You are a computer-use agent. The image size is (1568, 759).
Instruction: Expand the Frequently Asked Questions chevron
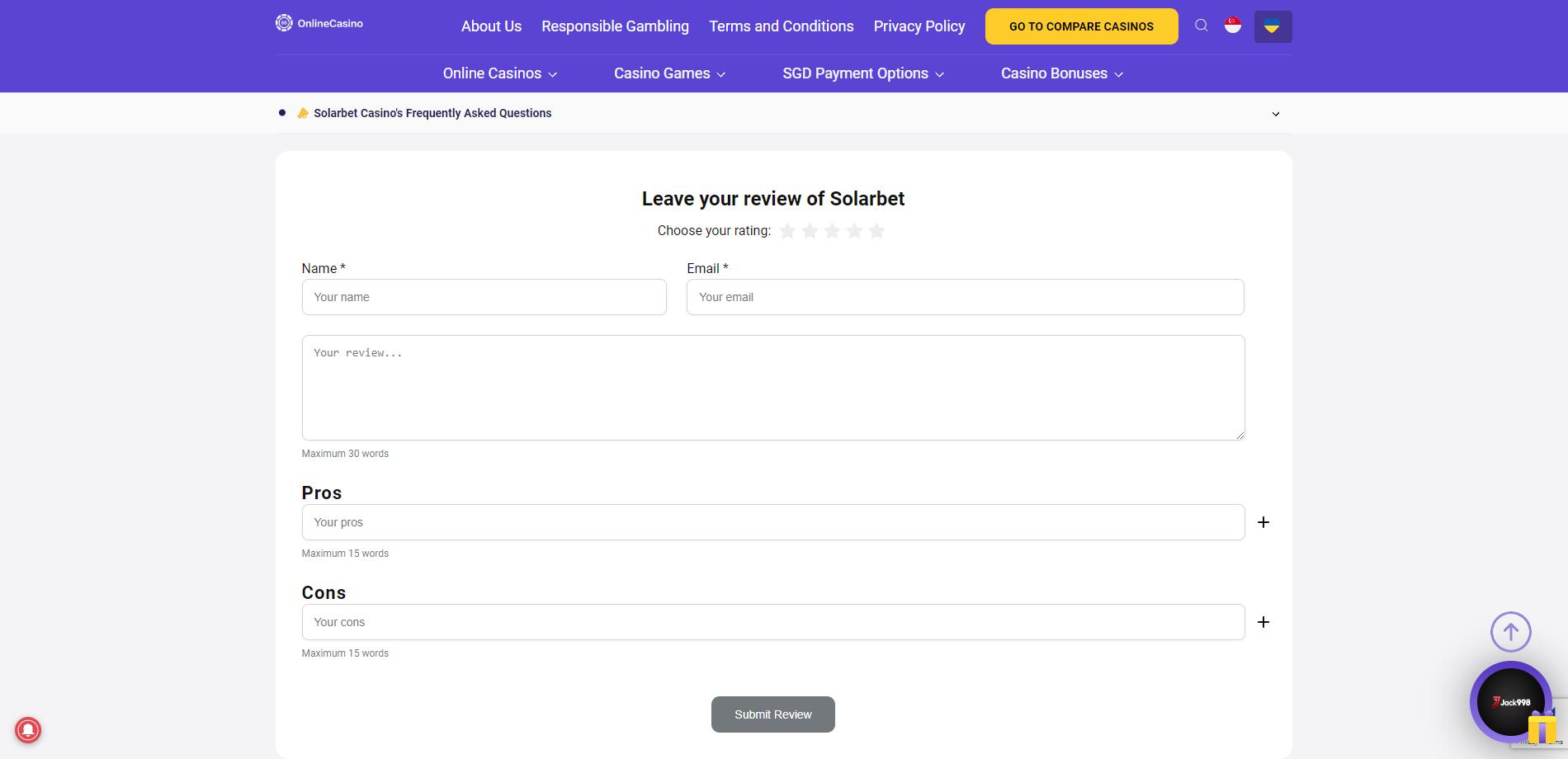(1276, 114)
